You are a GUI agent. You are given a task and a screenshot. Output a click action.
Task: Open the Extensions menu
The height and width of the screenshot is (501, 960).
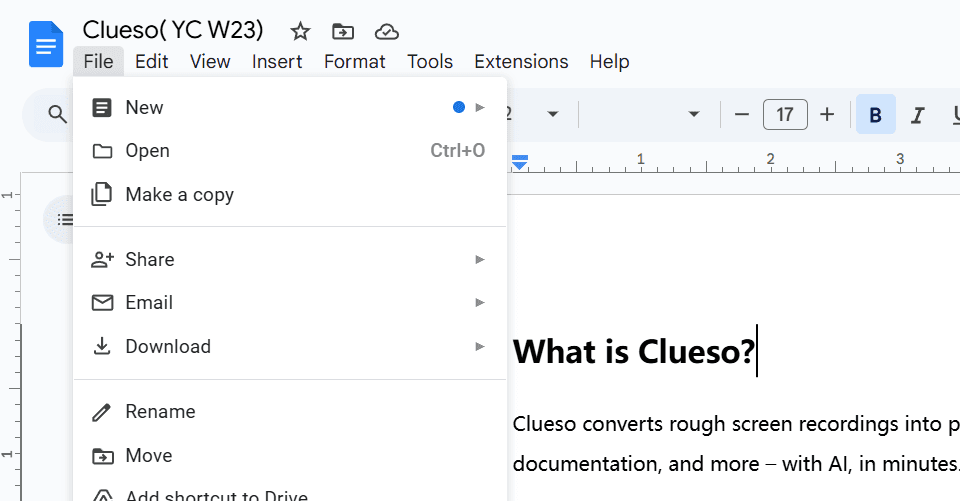pyautogui.click(x=521, y=62)
